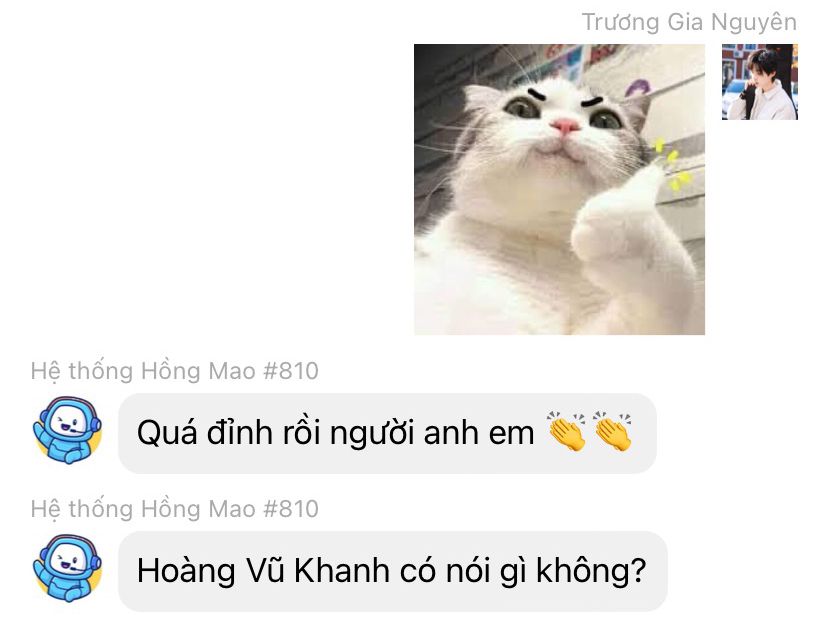
Task: Click the #810 tag above the "Quá đỉnh rồi" message
Action: tap(291, 371)
